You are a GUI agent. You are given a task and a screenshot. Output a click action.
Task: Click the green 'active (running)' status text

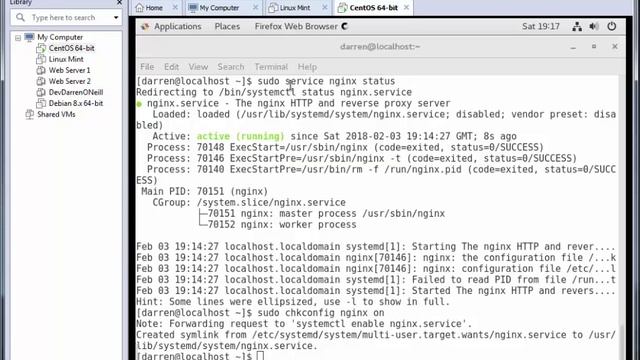(240, 136)
